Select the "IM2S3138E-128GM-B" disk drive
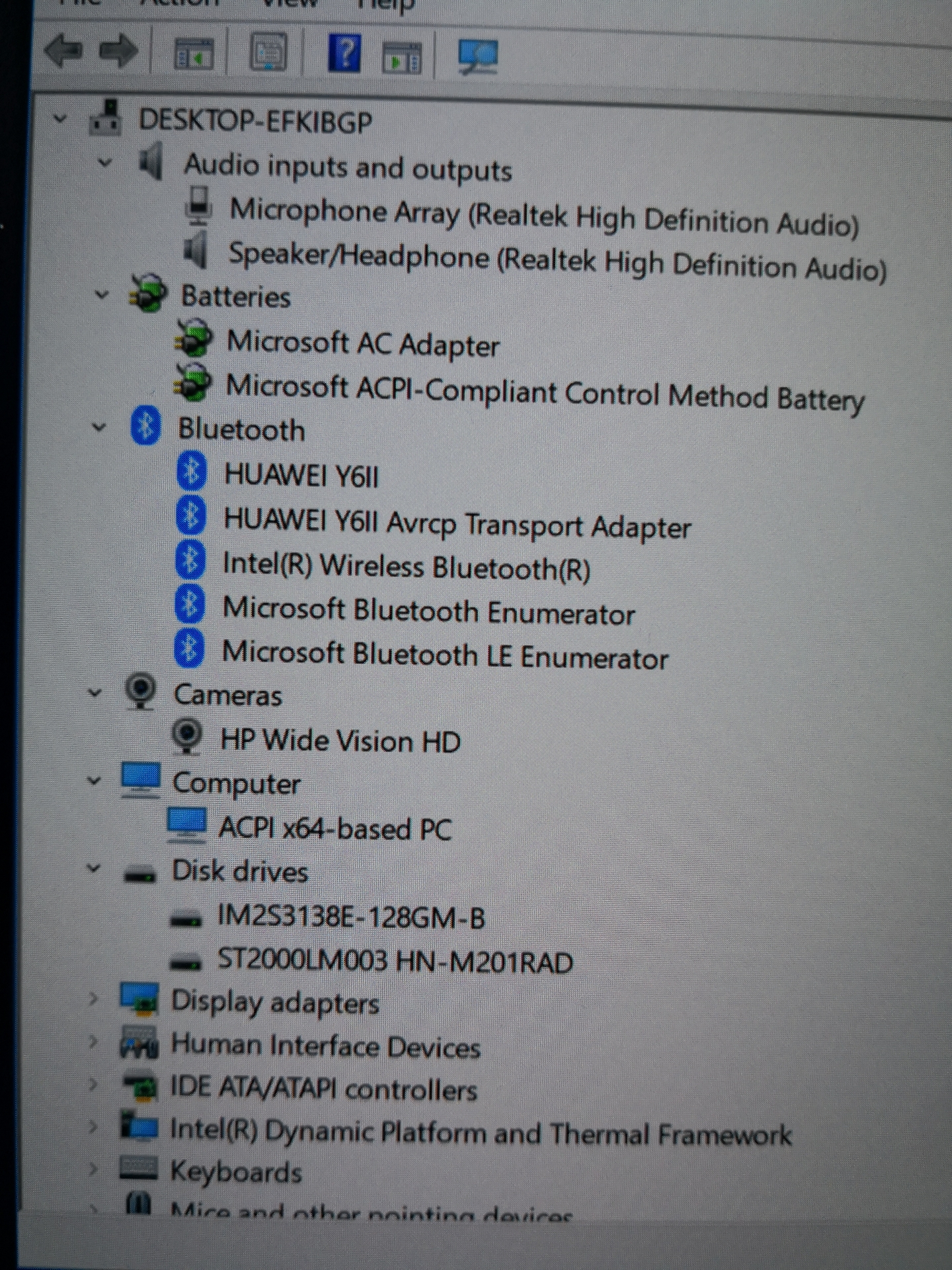Image resolution: width=952 pixels, height=1270 pixels. coord(351,917)
